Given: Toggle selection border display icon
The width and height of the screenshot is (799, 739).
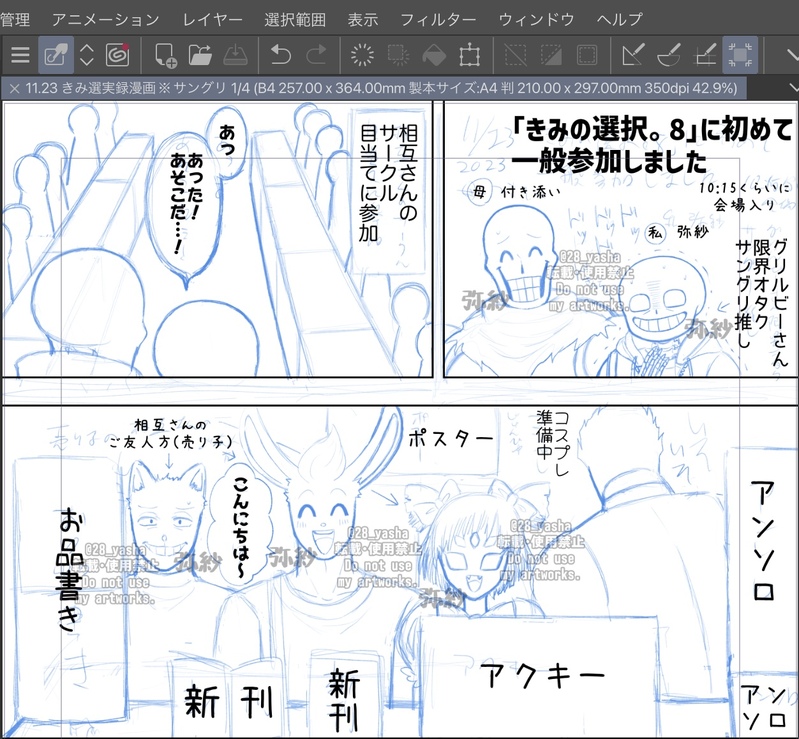Looking at the screenshot, I should tap(587, 55).
